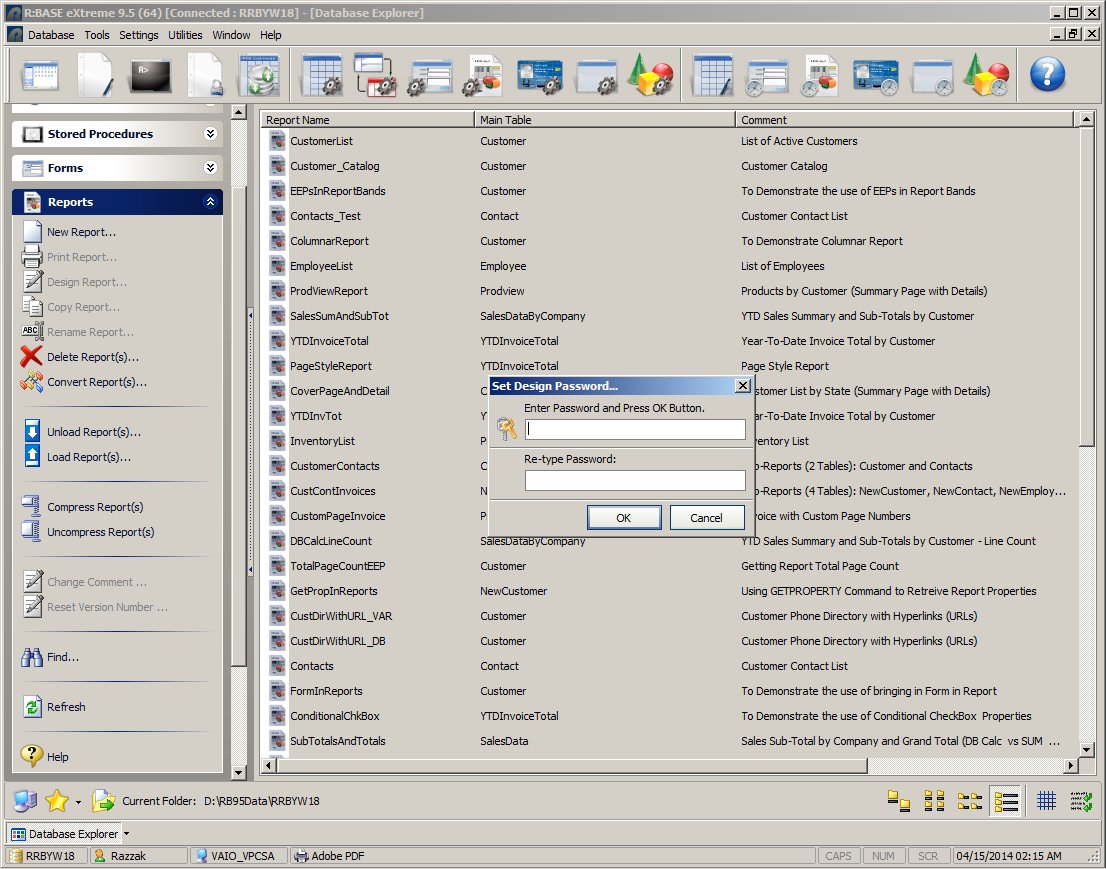This screenshot has width=1106, height=869.
Task: Click OK in Set Design Password dialog
Action: [x=624, y=518]
